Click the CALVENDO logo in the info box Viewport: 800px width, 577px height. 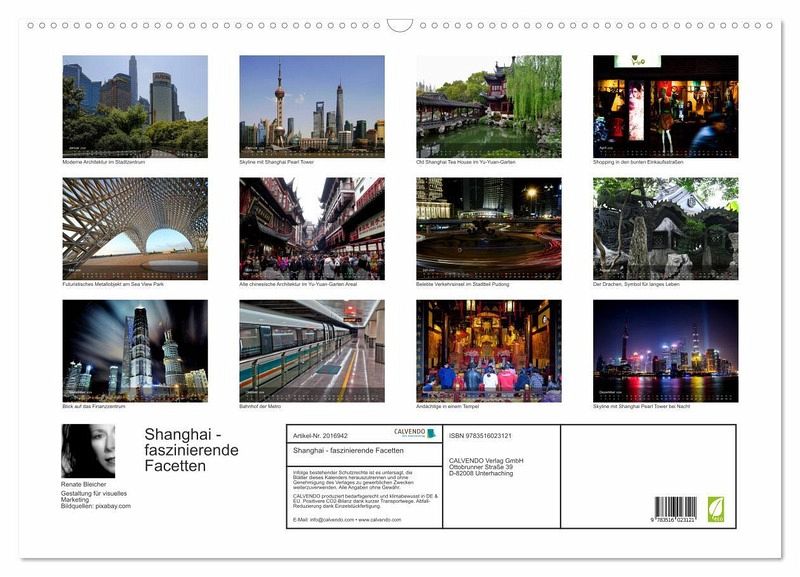point(412,433)
